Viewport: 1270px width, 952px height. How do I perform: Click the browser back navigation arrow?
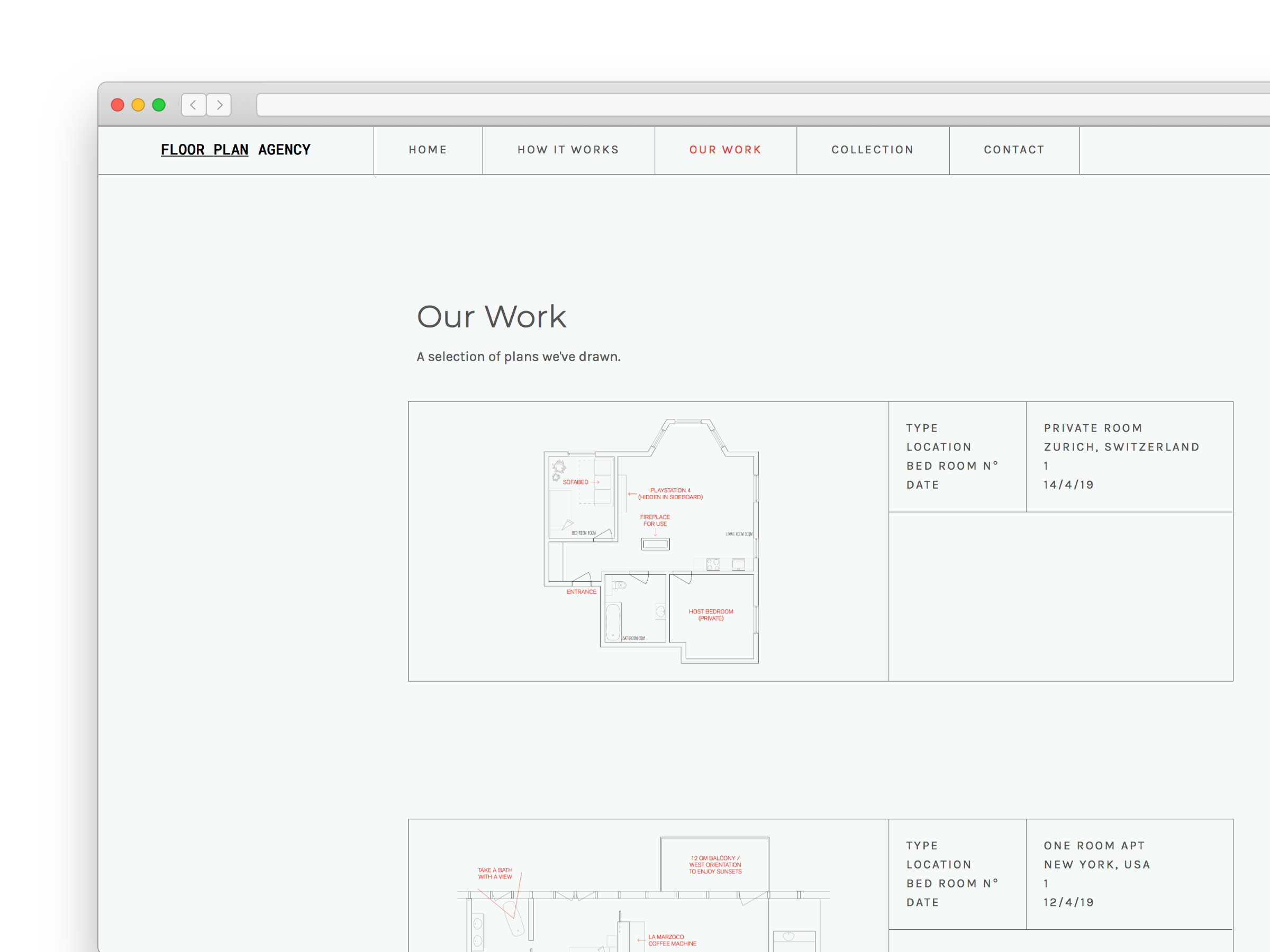(193, 104)
